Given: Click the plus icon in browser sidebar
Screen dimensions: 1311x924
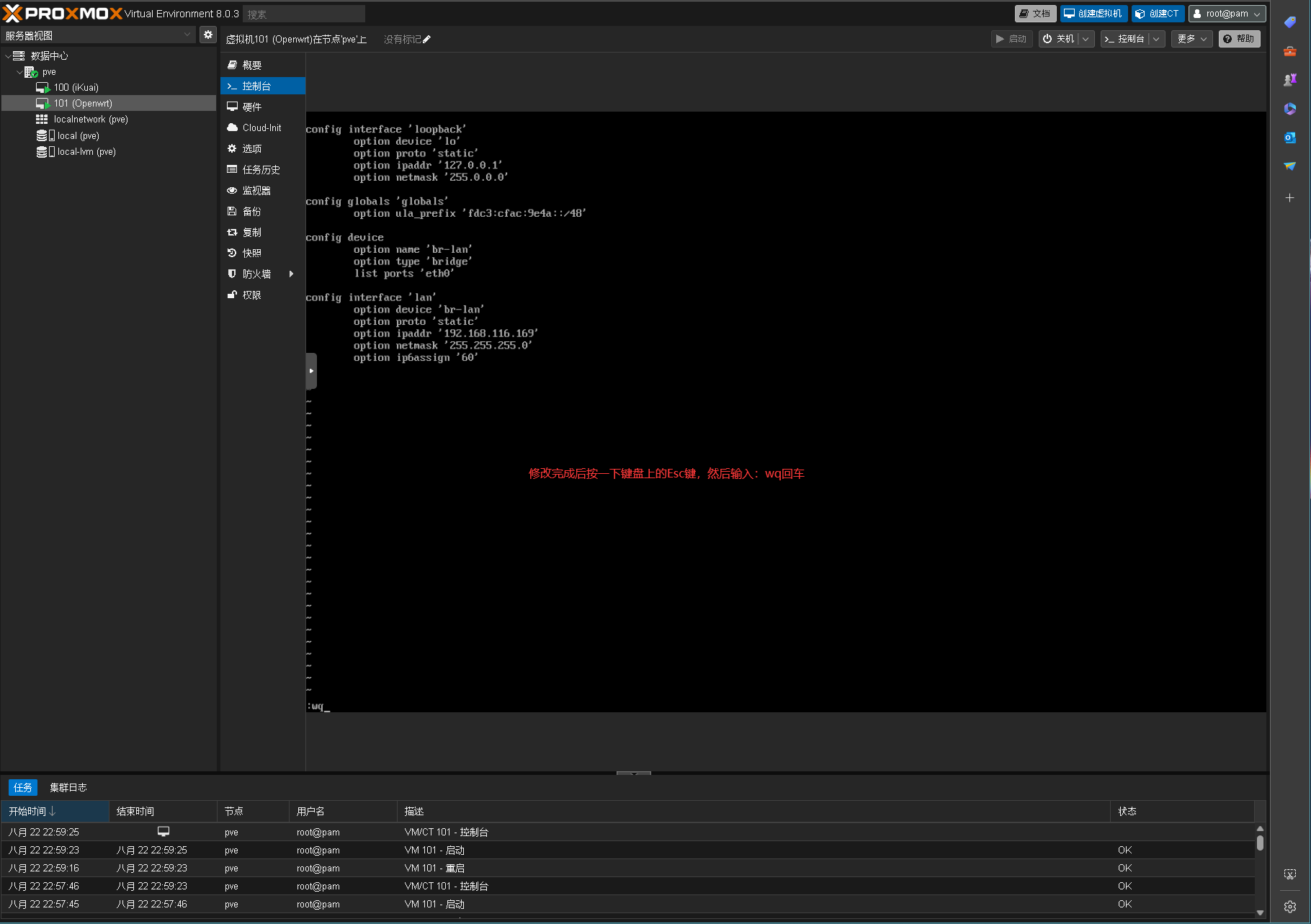Looking at the screenshot, I should tap(1289, 197).
